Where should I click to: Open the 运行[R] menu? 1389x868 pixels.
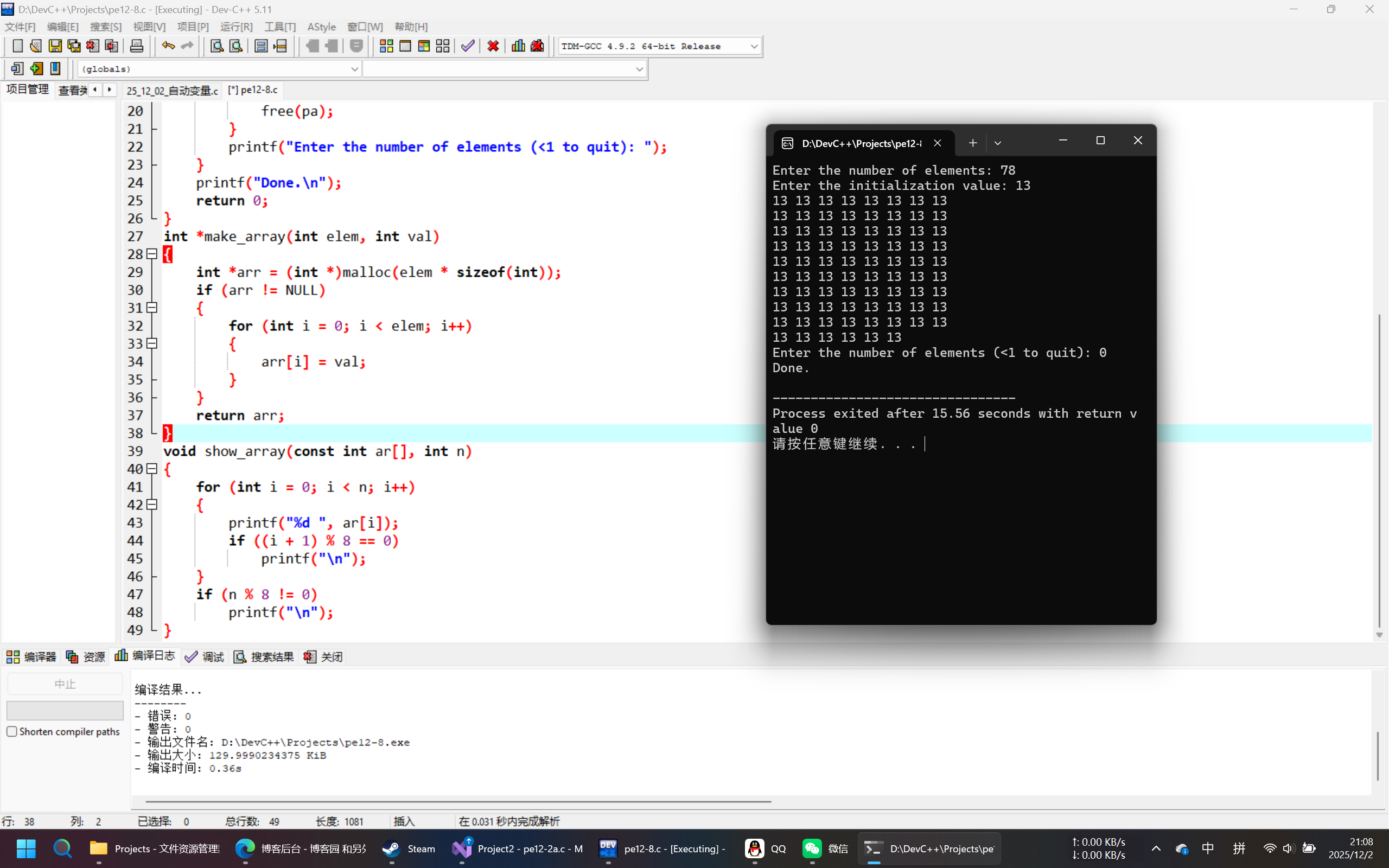236,27
